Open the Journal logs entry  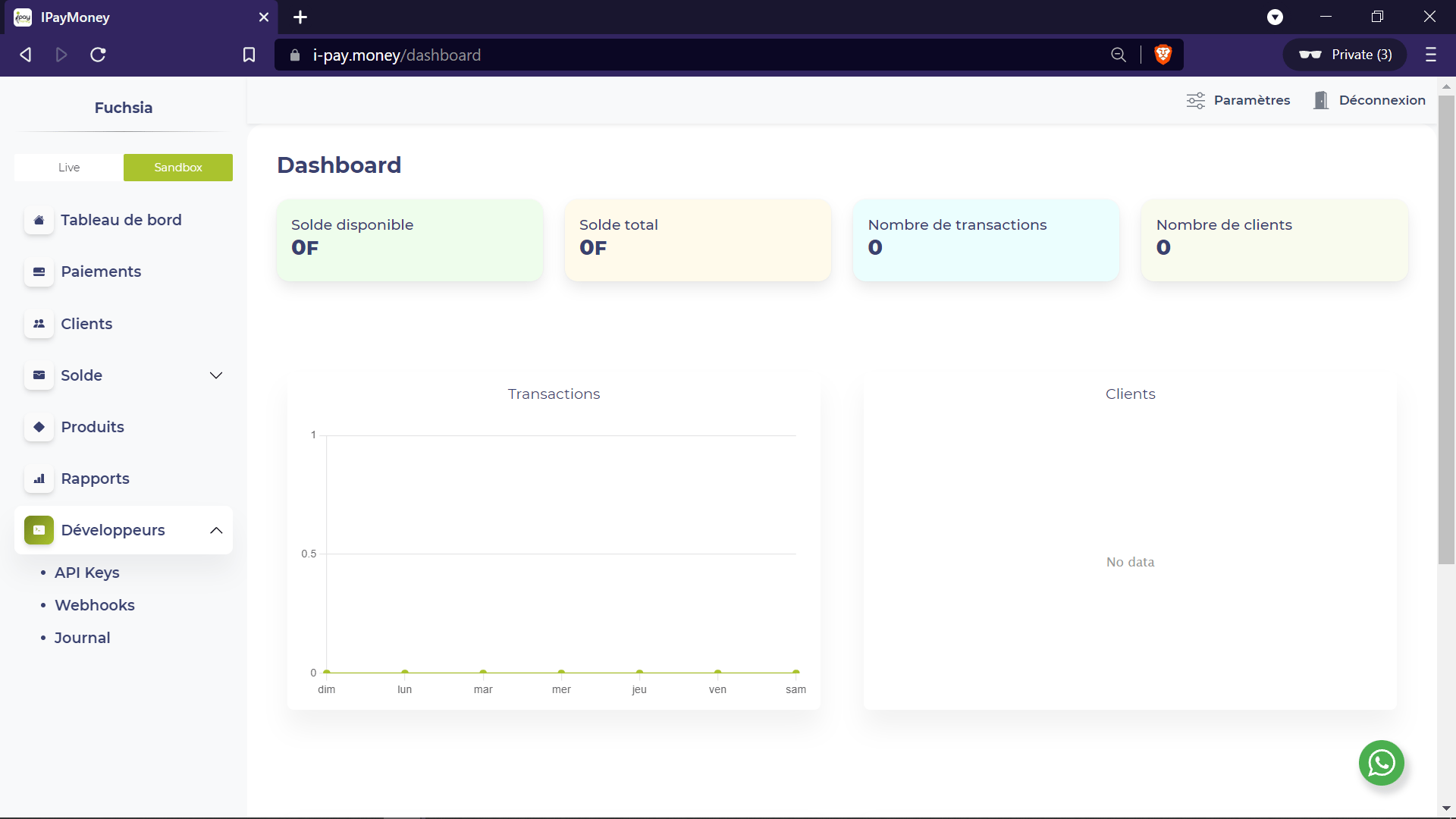pyautogui.click(x=82, y=638)
